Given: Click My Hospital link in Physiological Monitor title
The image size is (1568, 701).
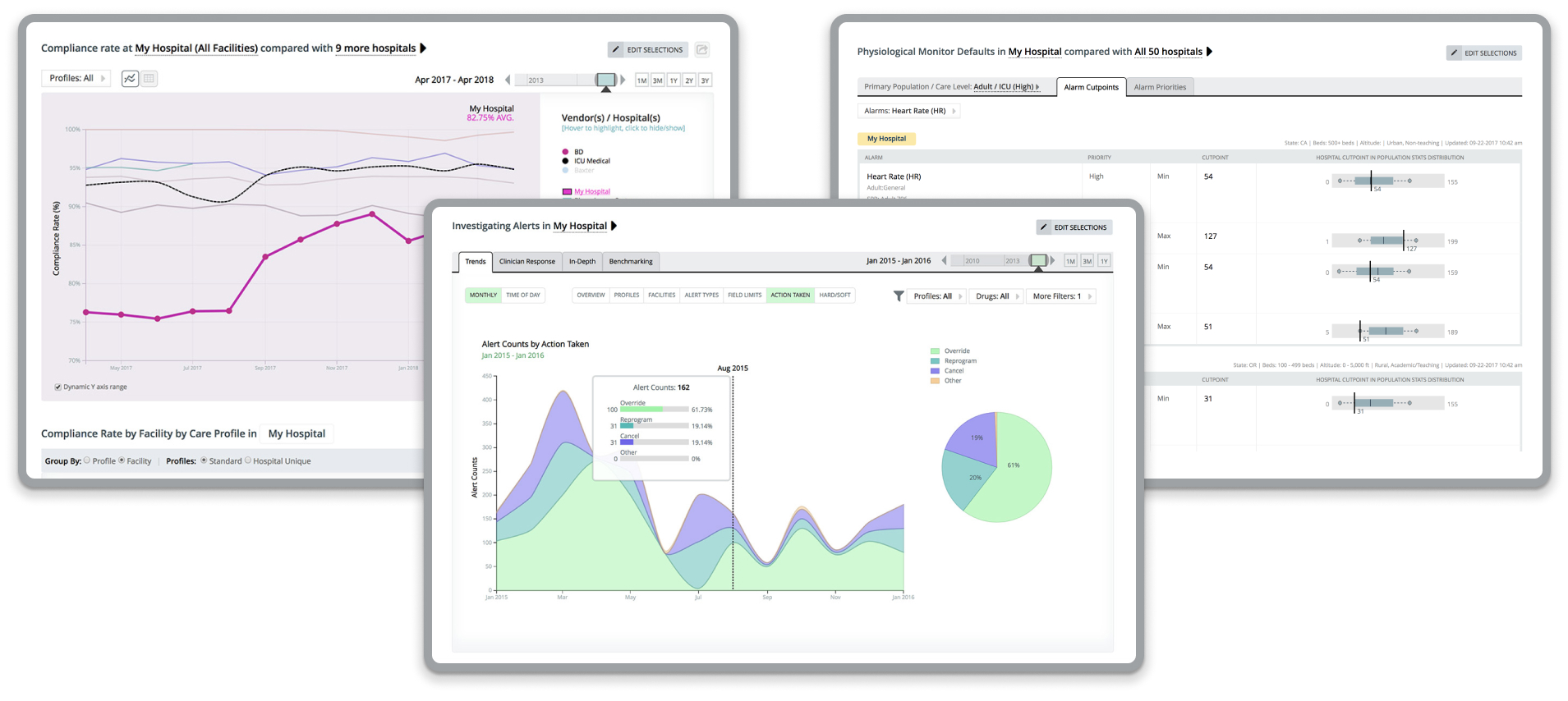Looking at the screenshot, I should (1035, 52).
